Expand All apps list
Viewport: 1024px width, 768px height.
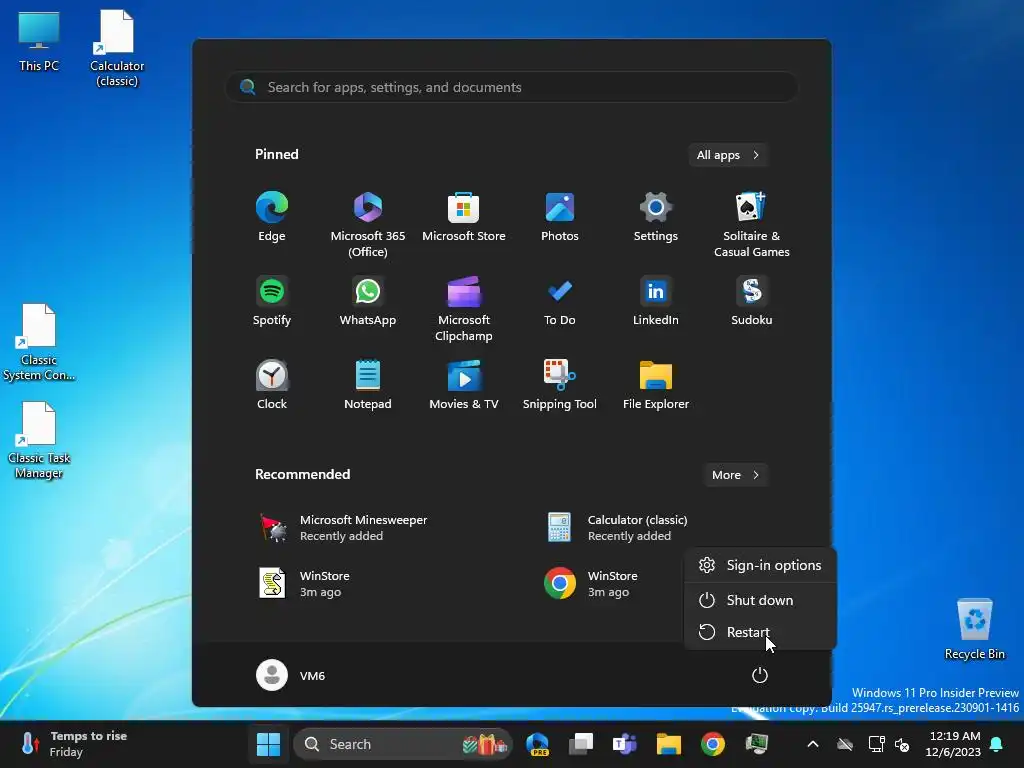tap(728, 155)
